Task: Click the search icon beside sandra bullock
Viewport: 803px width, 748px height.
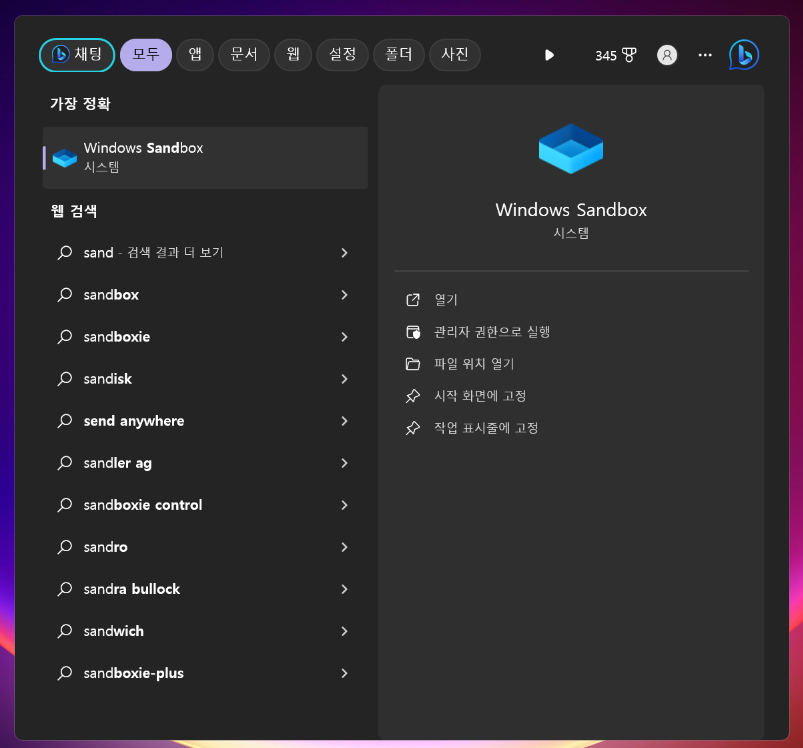Action: pos(65,589)
